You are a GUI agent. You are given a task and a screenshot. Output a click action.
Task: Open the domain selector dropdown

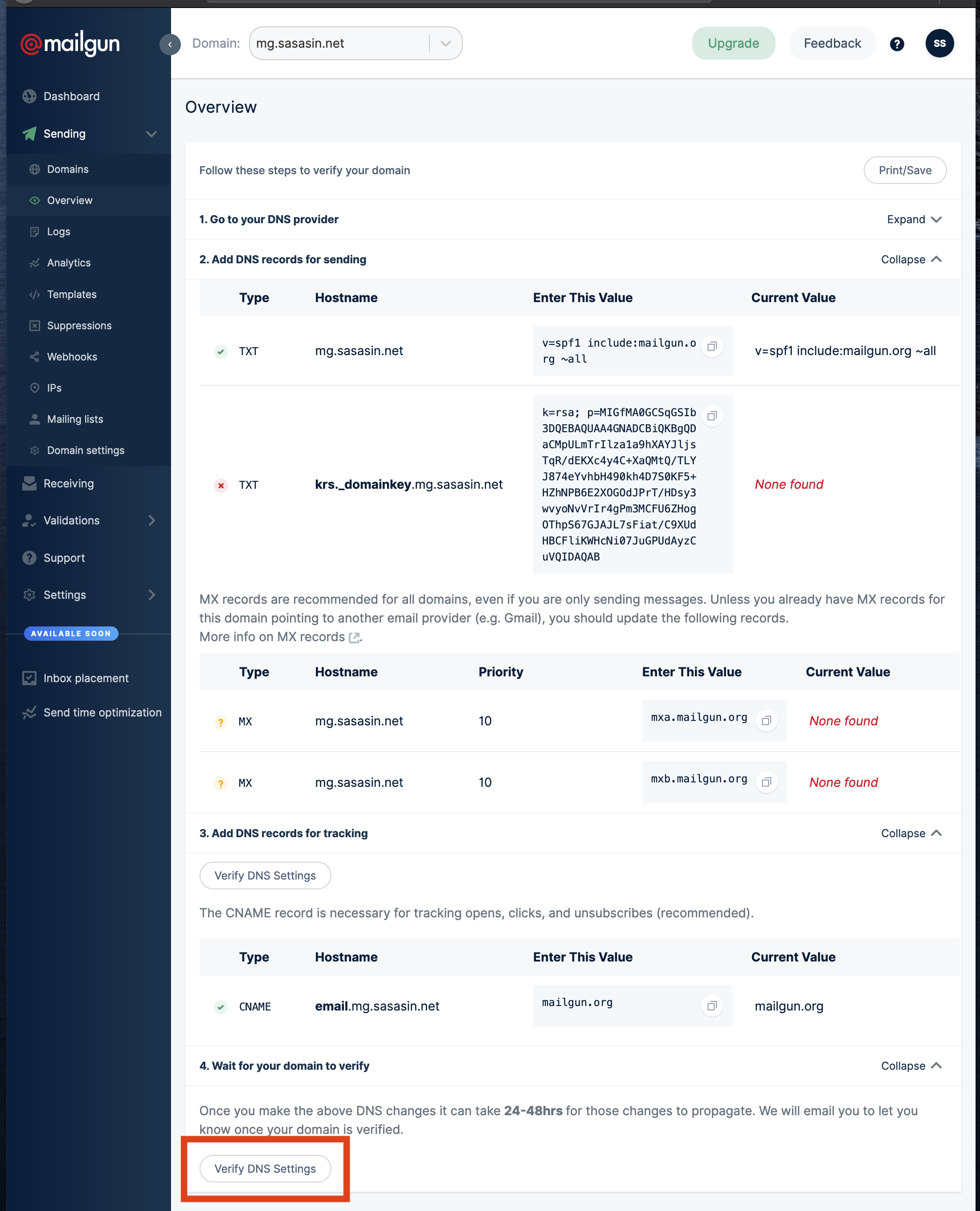click(445, 44)
